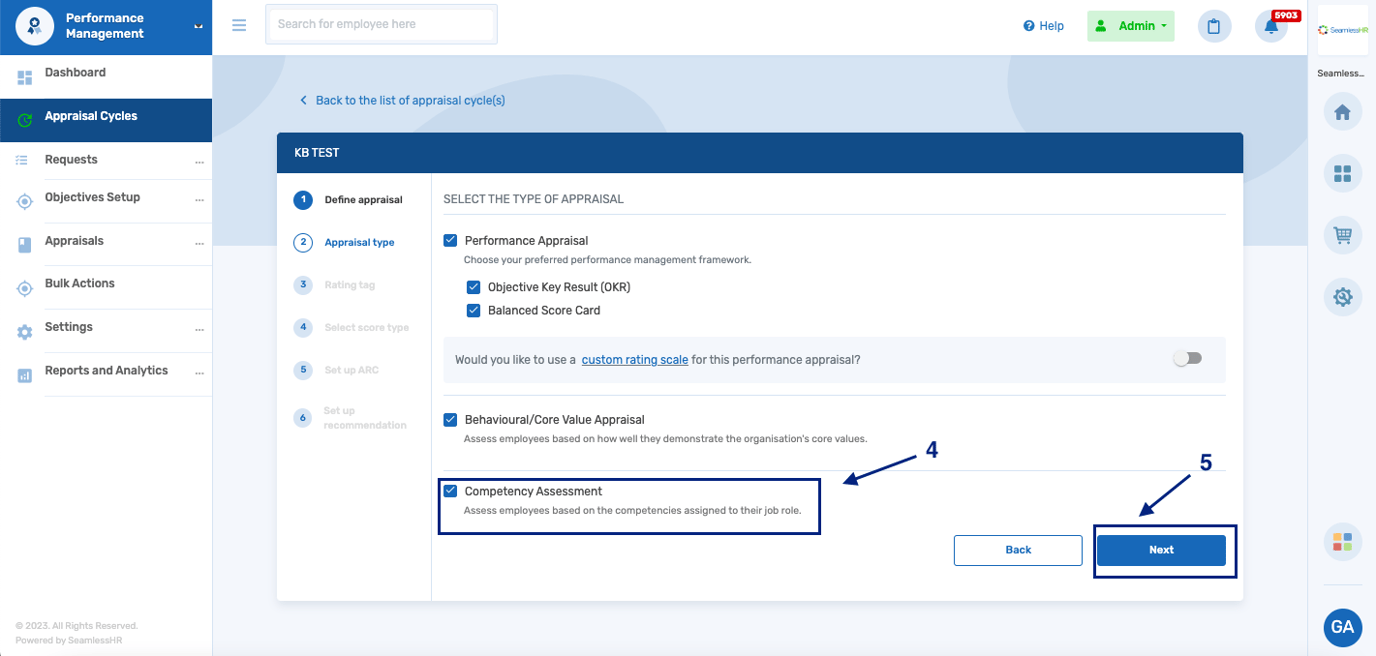This screenshot has width=1376, height=656.
Task: Click the clipboard icon in header
Action: click(1214, 27)
